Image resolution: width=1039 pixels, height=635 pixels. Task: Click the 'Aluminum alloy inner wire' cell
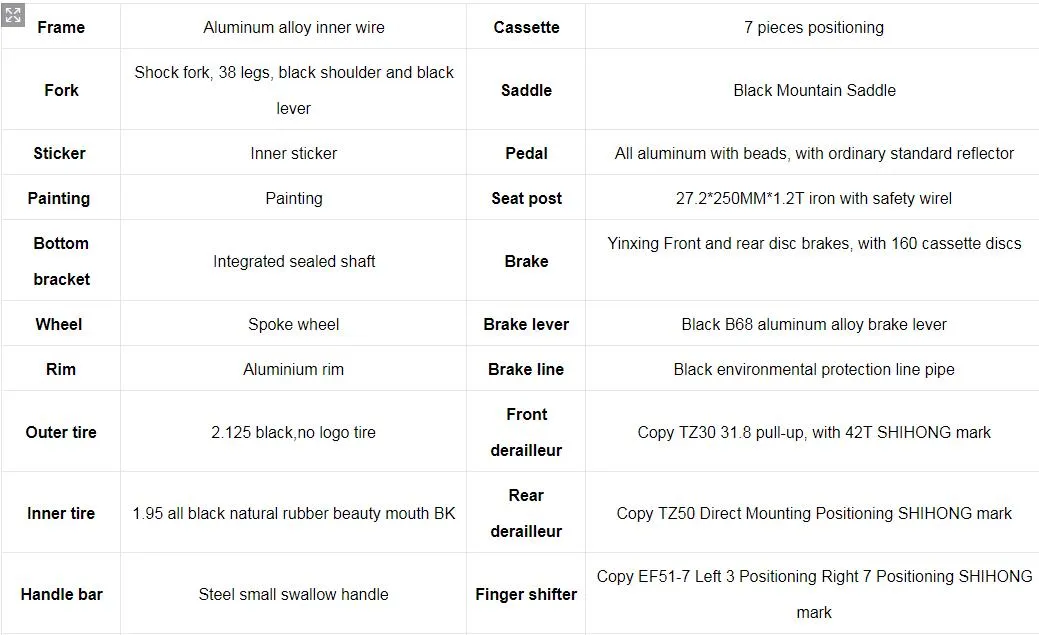click(293, 27)
